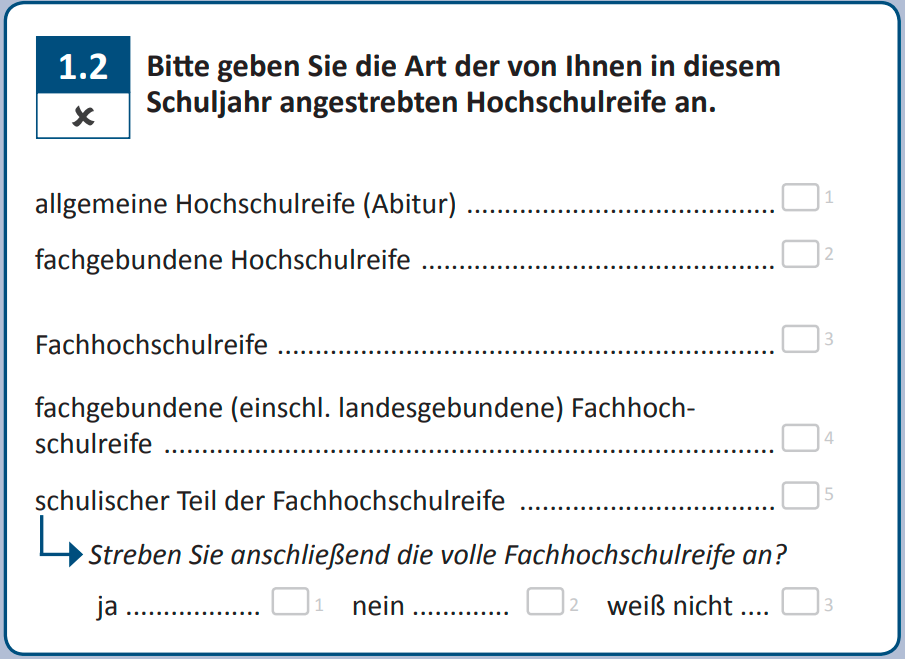Select the 'nein' checkbox

(545, 602)
